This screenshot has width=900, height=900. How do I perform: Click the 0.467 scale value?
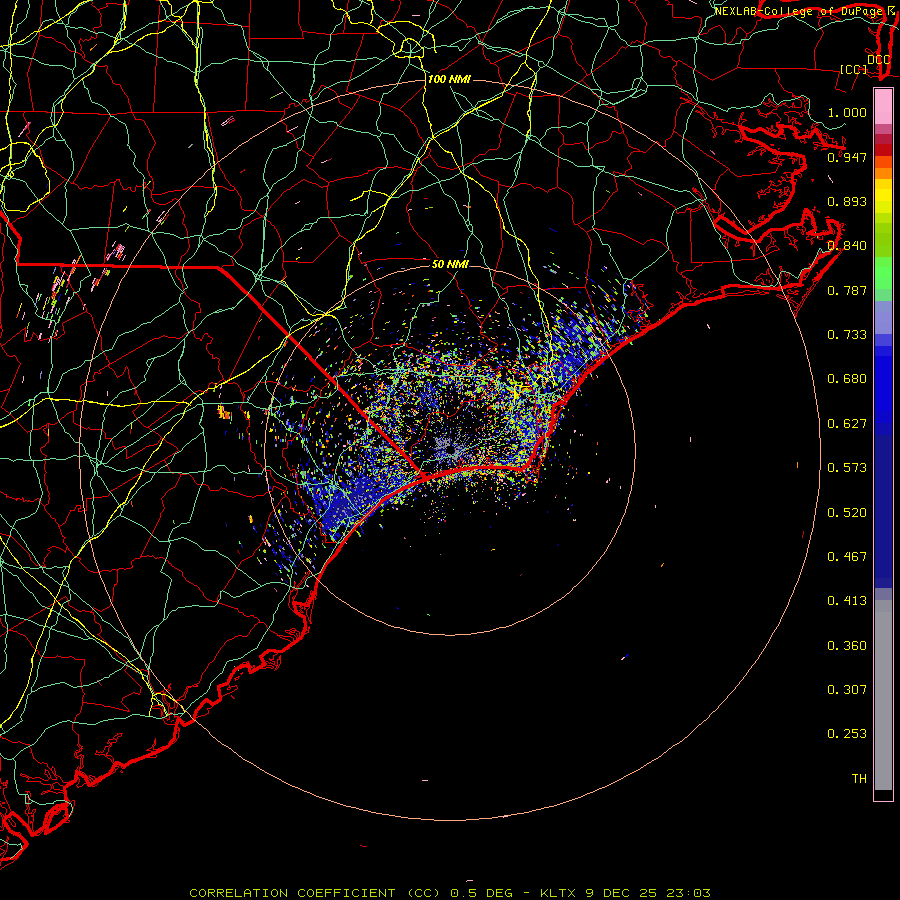[847, 557]
